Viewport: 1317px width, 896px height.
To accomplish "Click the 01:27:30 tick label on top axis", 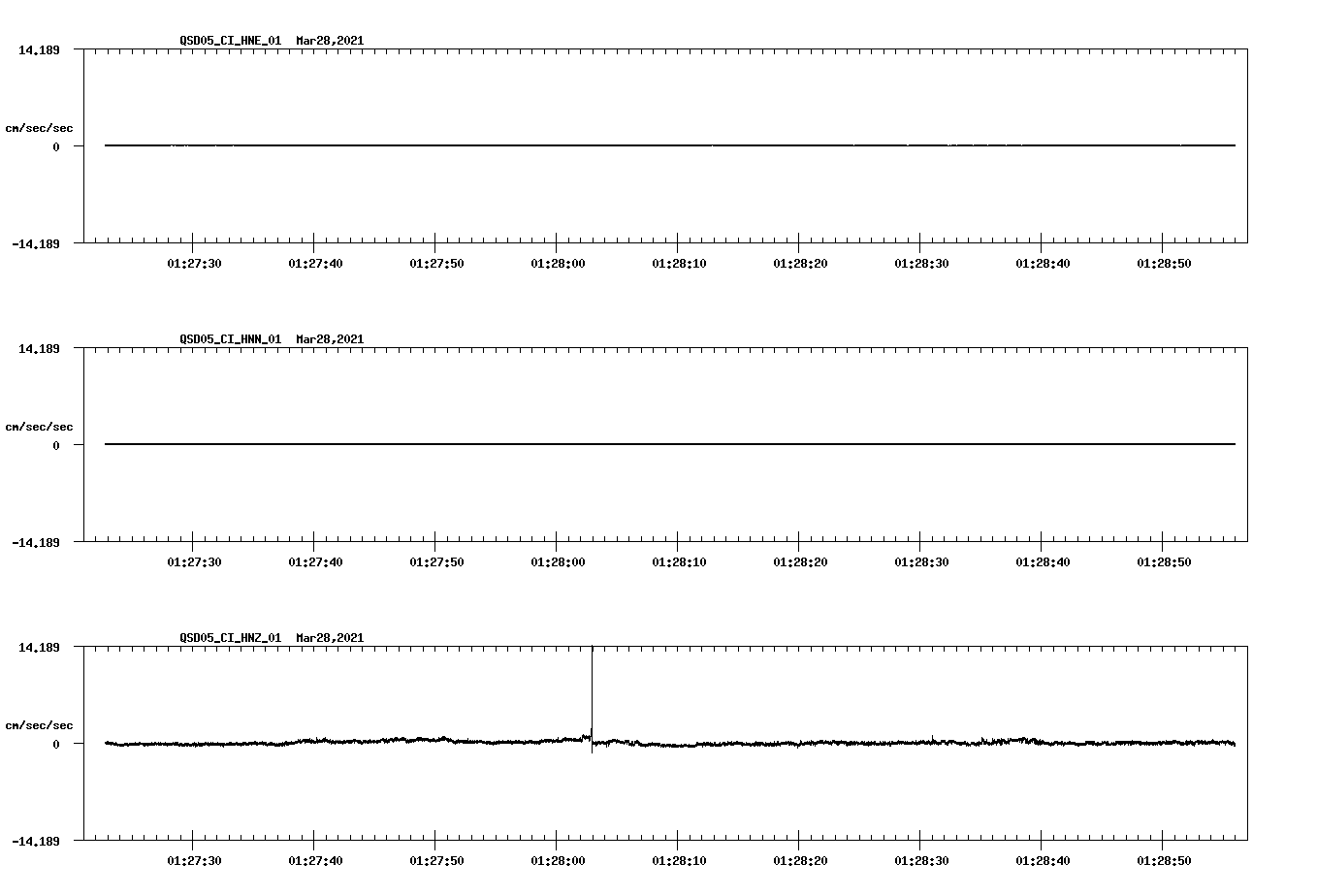I will [x=193, y=261].
